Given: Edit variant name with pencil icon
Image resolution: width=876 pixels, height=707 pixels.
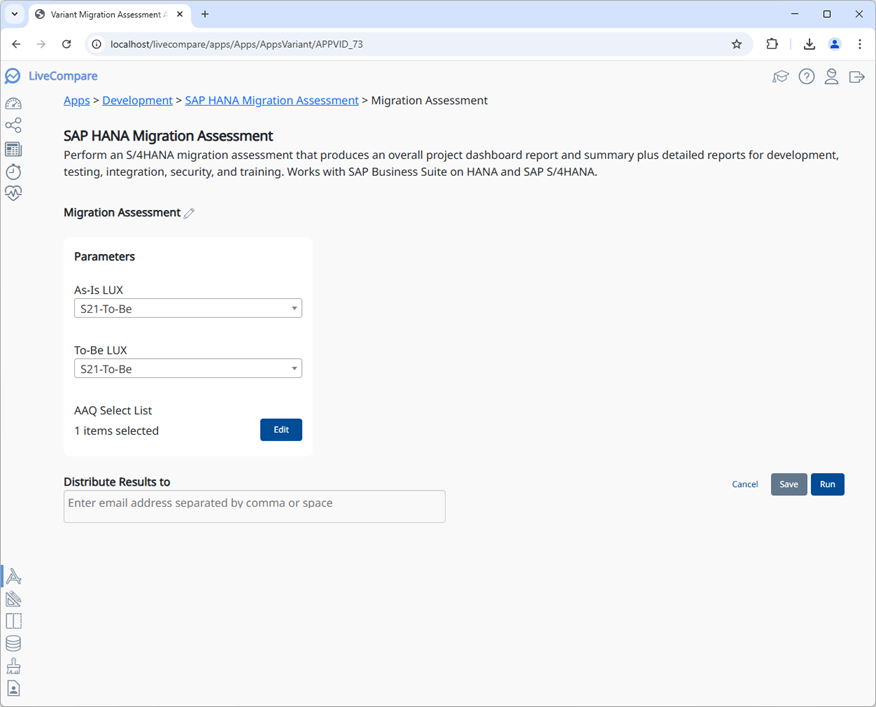Looking at the screenshot, I should pos(189,213).
